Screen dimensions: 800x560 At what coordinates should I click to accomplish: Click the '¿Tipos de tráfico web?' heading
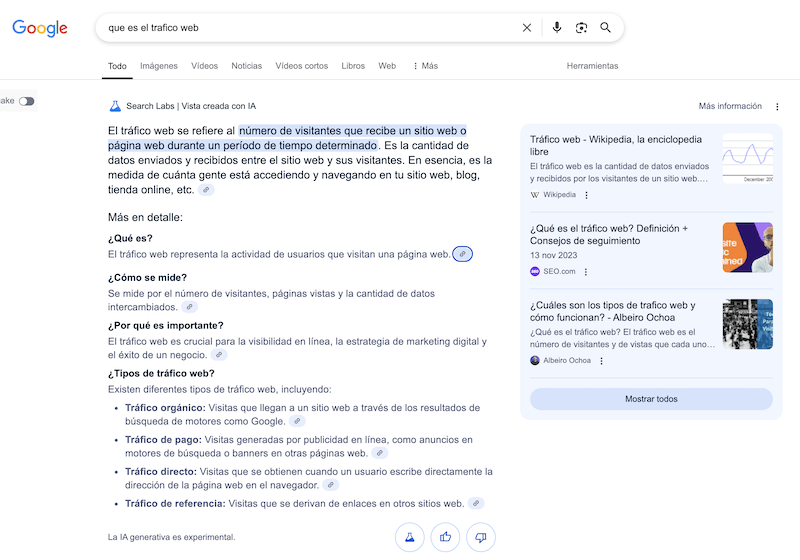click(161, 373)
